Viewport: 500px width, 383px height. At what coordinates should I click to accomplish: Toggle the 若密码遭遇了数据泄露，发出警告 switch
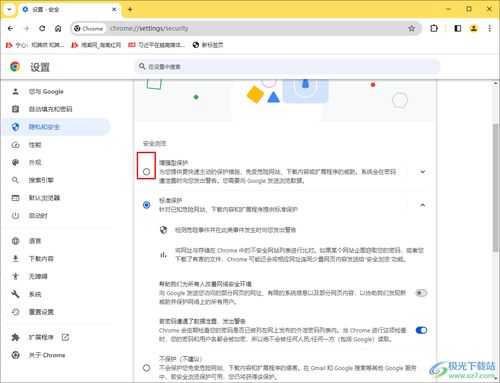click(x=421, y=330)
